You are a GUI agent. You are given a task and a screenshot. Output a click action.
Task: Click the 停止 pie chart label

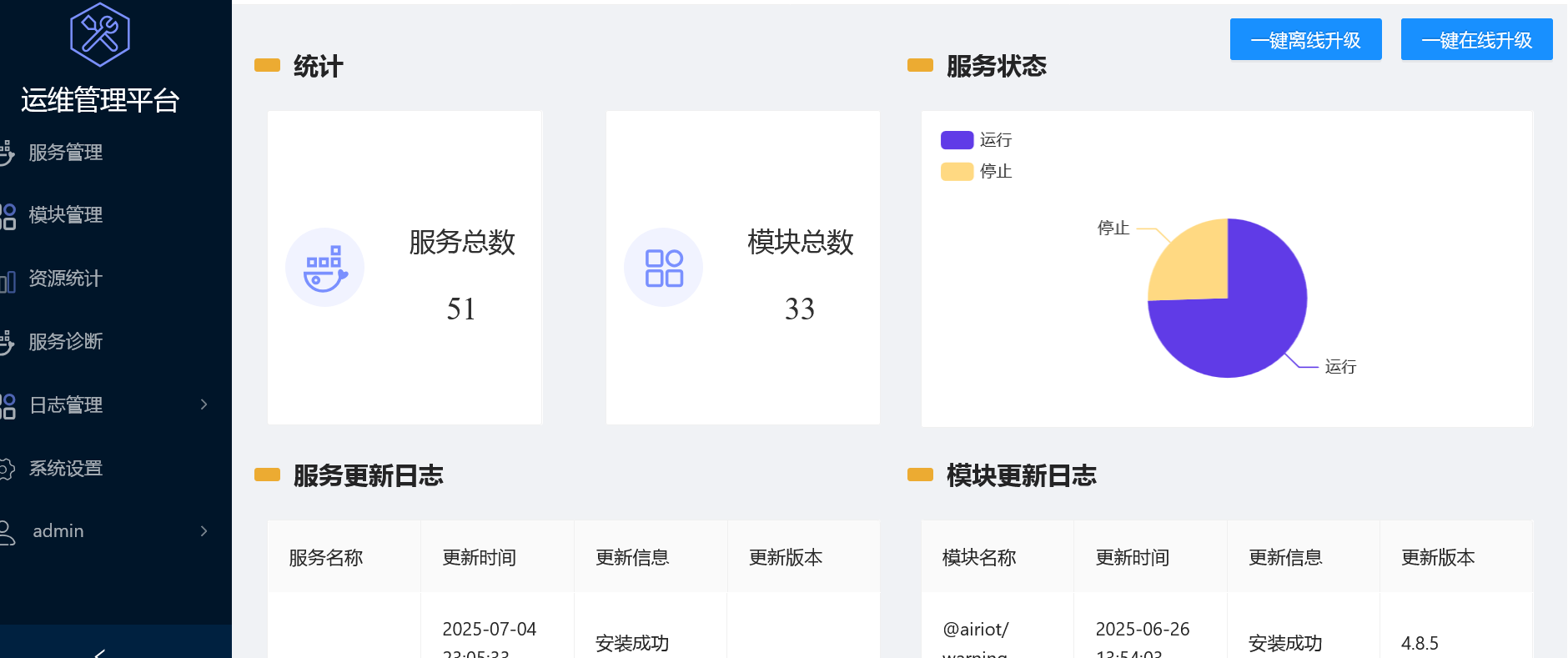[x=1113, y=229]
